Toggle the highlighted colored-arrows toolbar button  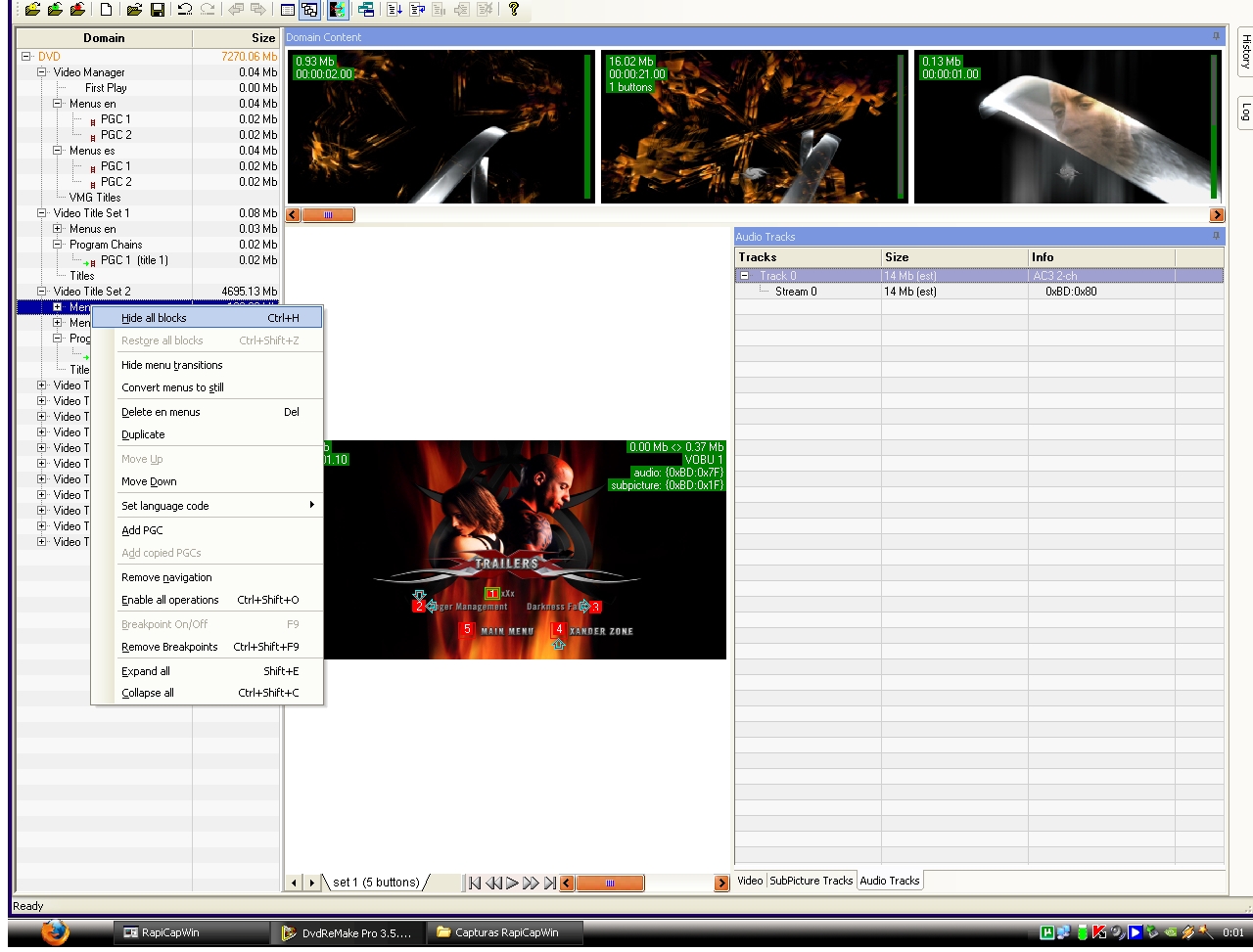[x=337, y=9]
